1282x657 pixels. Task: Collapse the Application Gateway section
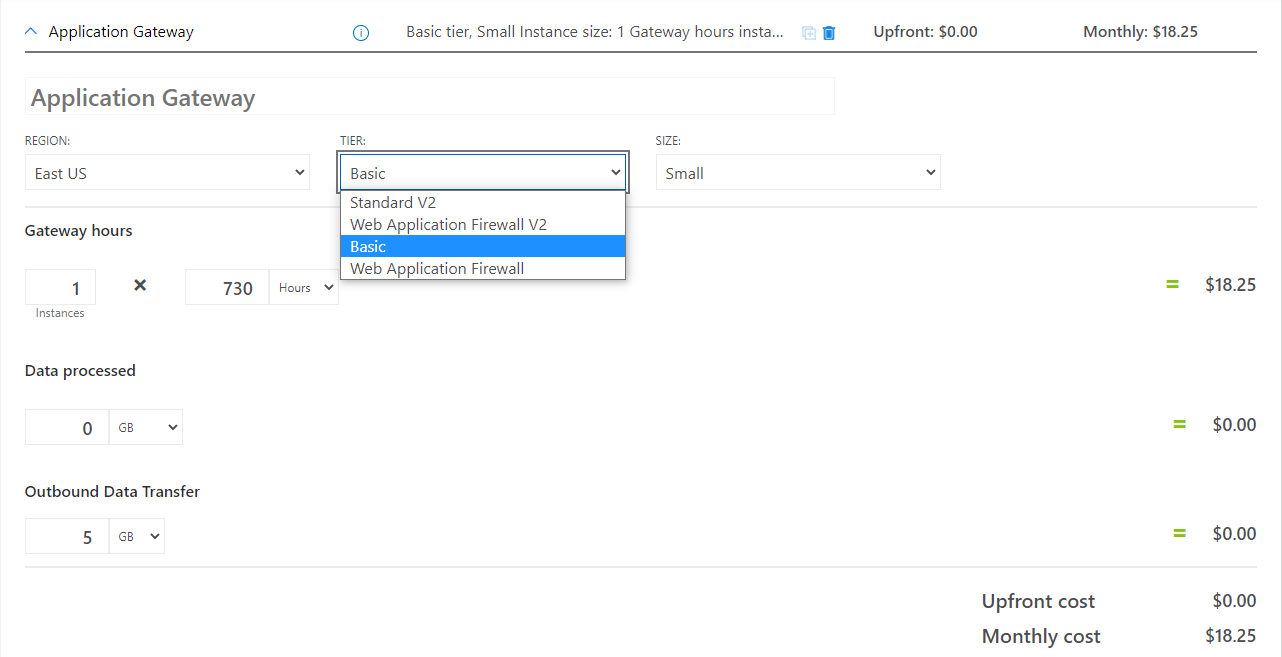pos(29,31)
